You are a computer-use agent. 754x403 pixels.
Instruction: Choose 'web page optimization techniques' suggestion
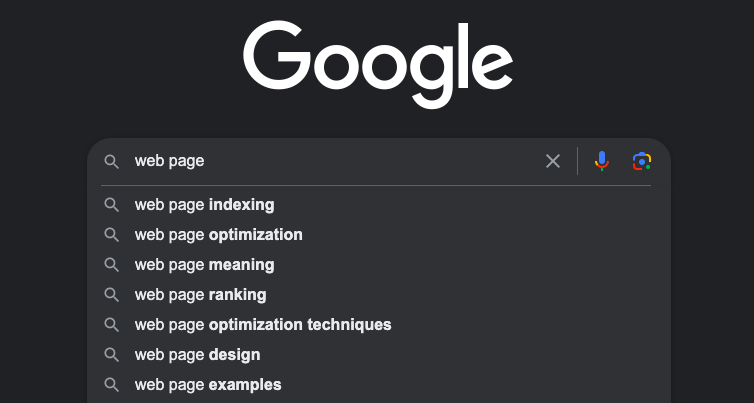click(262, 325)
